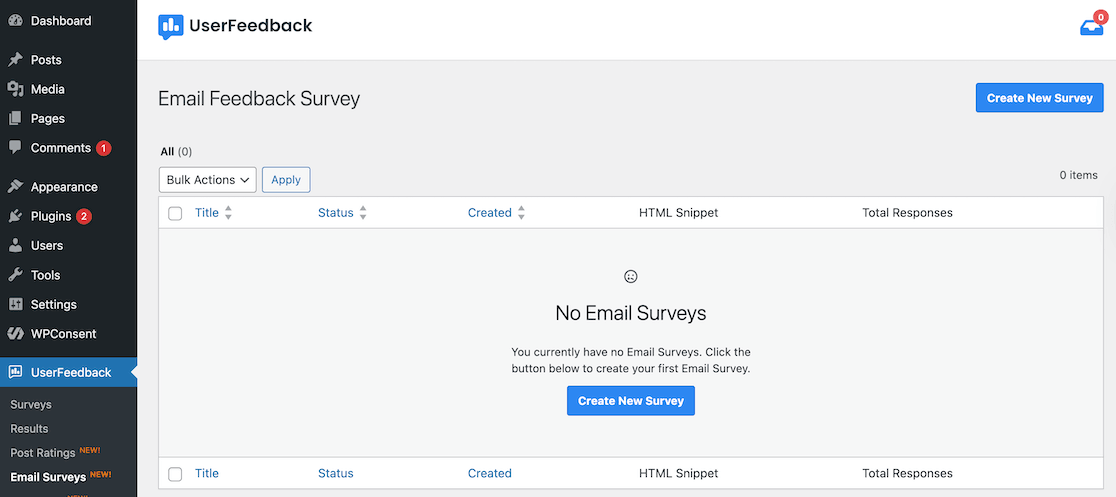Check the select-all checkbox in bottom footer row
Image resolution: width=1116 pixels, height=497 pixels.
point(175,474)
